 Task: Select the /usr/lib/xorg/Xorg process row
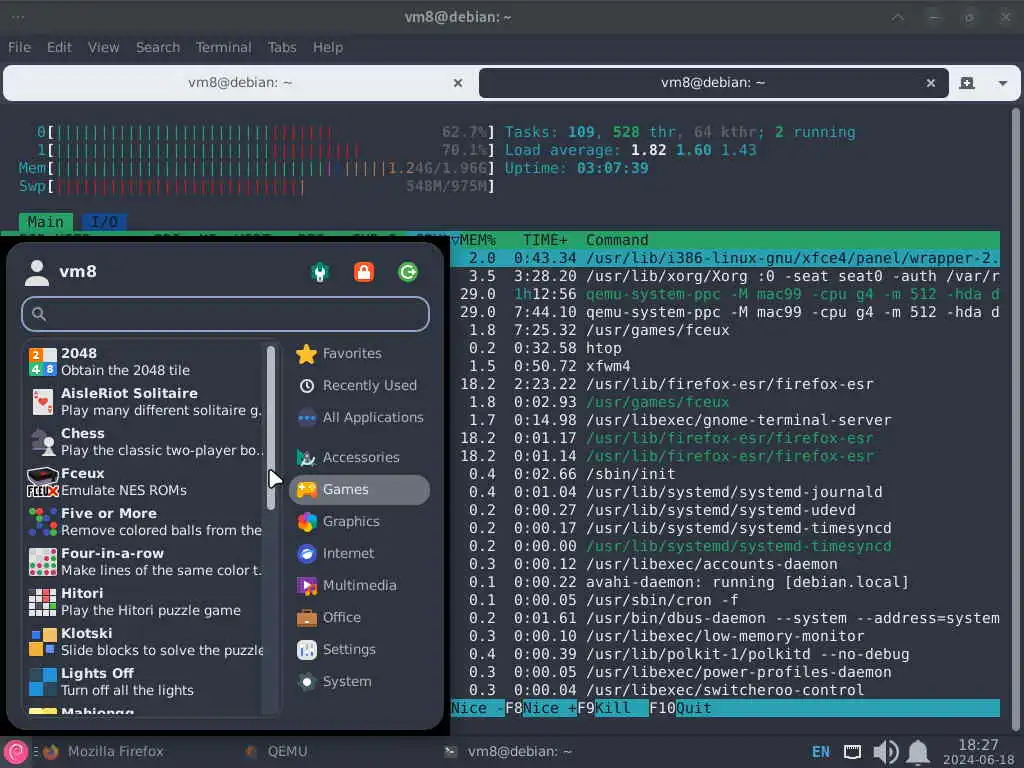[x=725, y=276]
